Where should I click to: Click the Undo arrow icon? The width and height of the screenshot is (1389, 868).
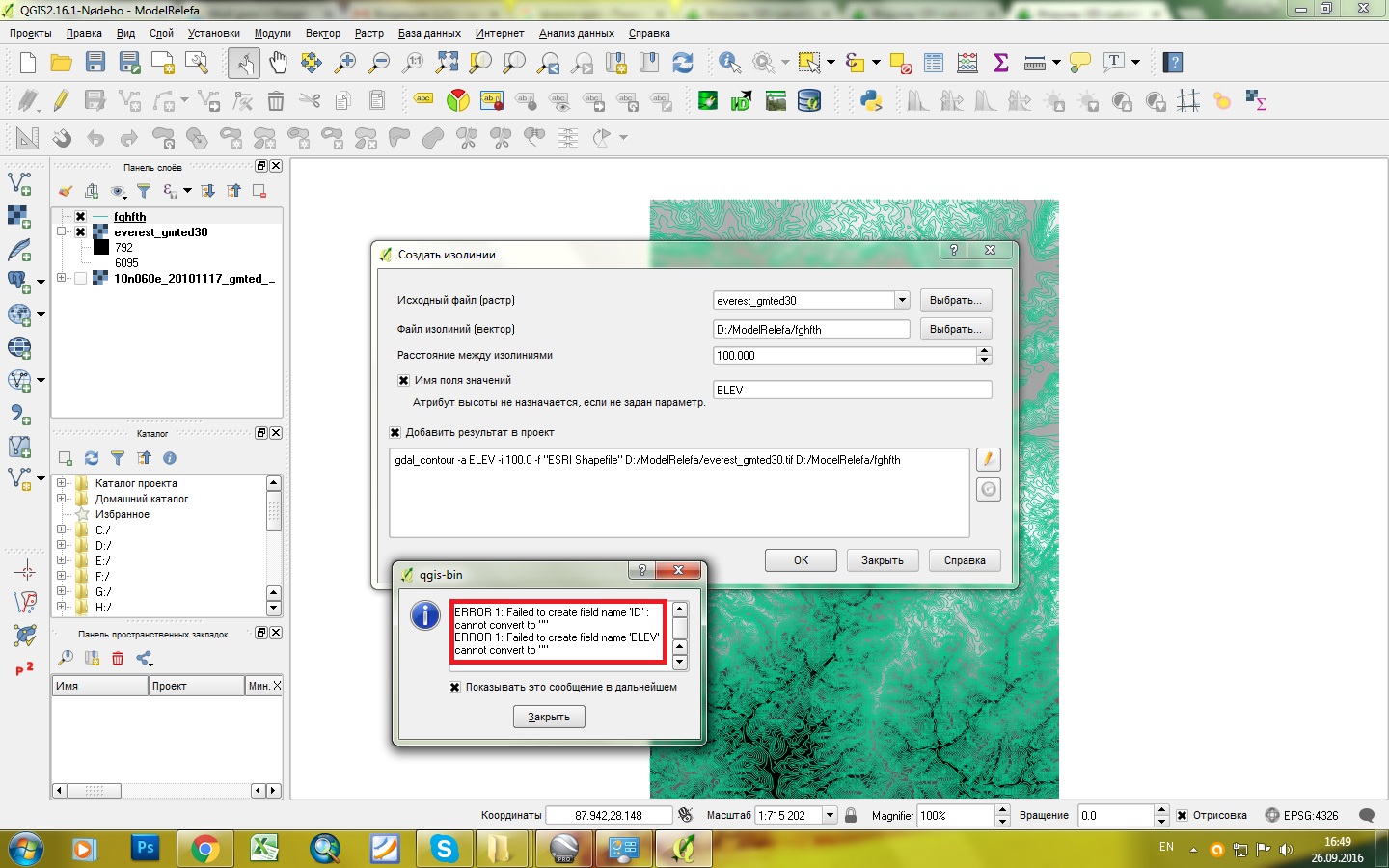95,138
